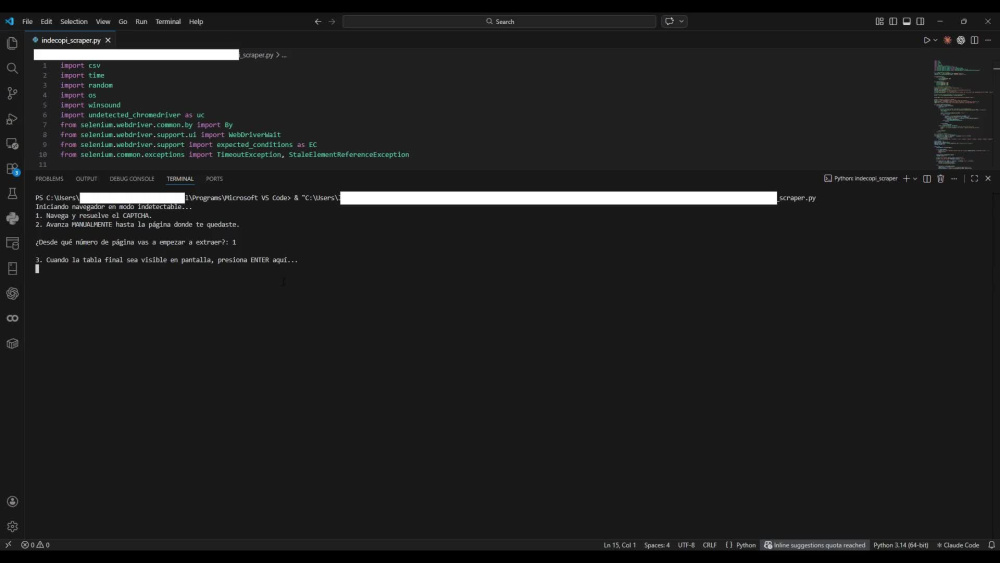Go back with the navigation arrow
The height and width of the screenshot is (563, 1000).
pos(318,21)
